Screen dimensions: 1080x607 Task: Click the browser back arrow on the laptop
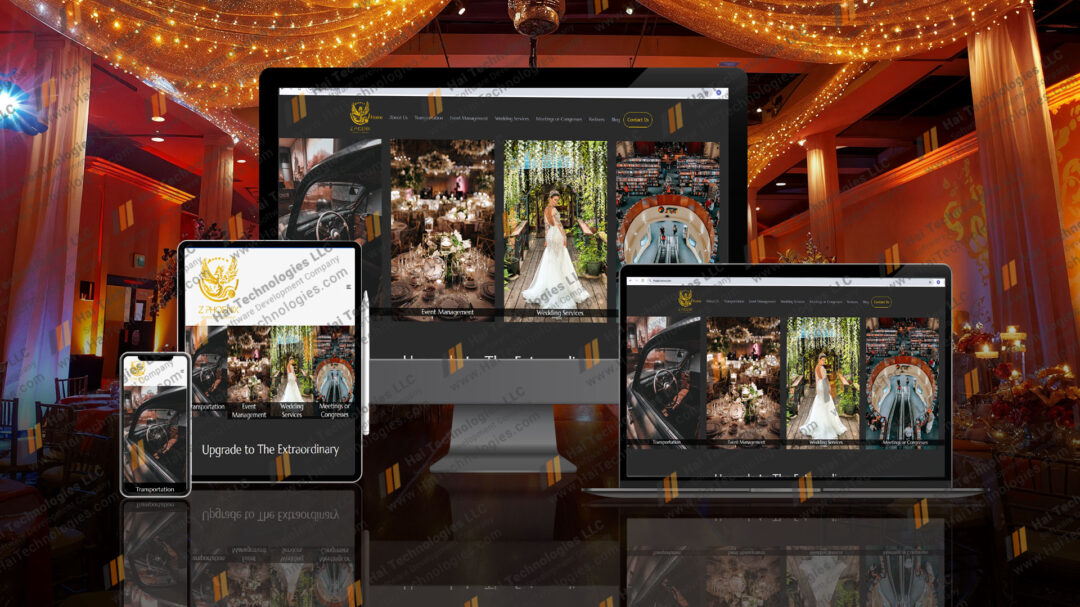click(631, 282)
